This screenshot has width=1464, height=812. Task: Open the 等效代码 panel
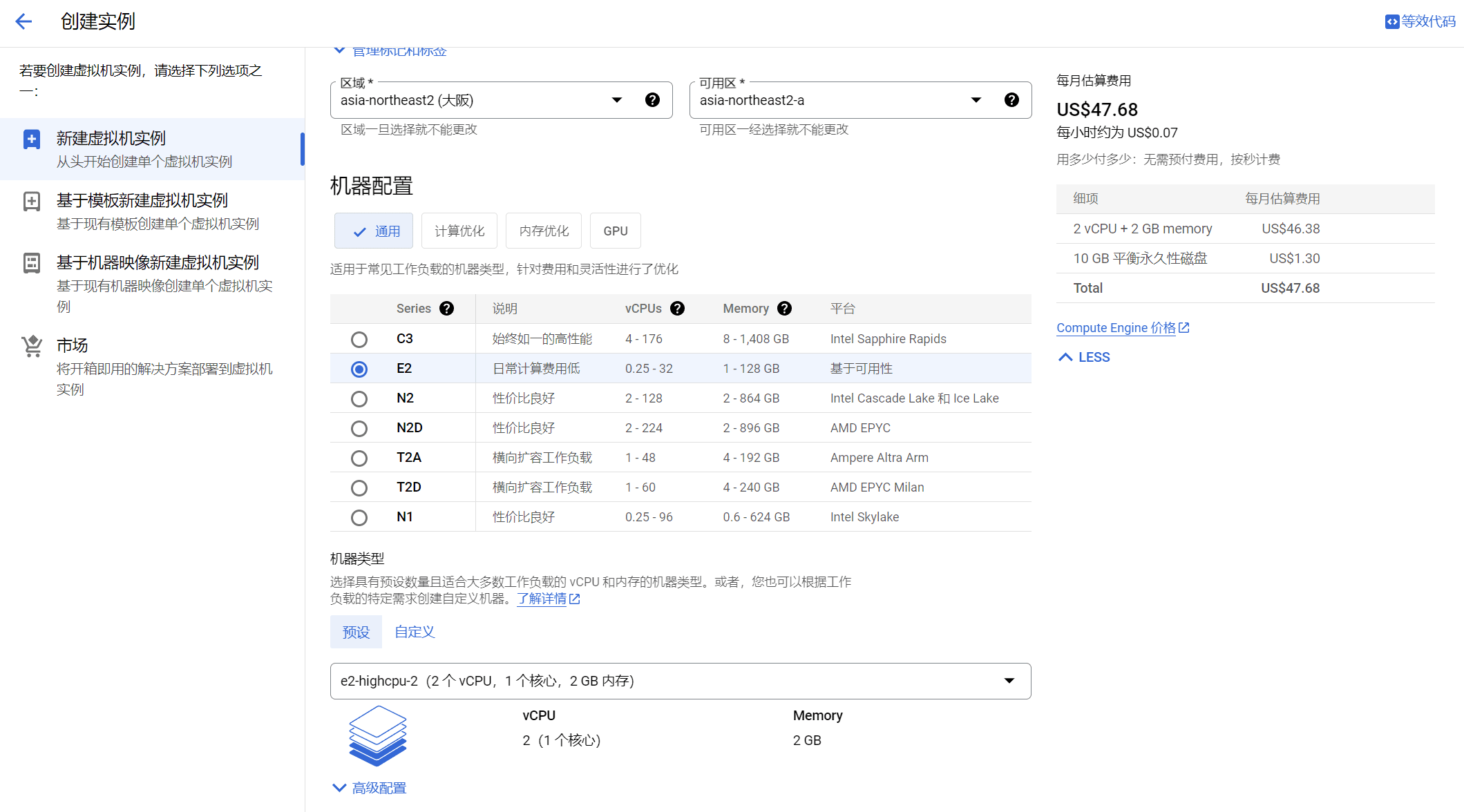click(x=1419, y=21)
